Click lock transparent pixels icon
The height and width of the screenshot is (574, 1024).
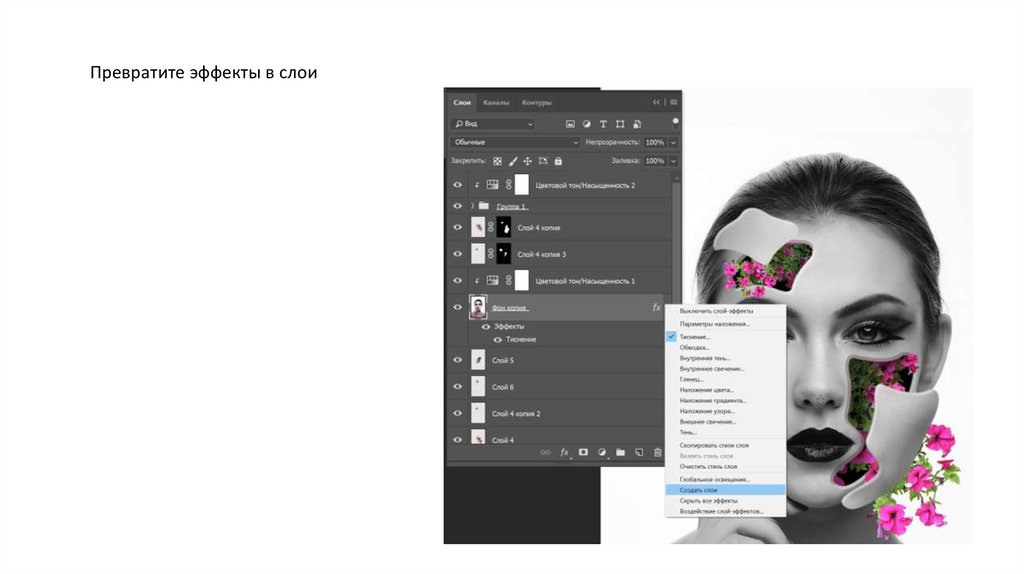[497, 160]
